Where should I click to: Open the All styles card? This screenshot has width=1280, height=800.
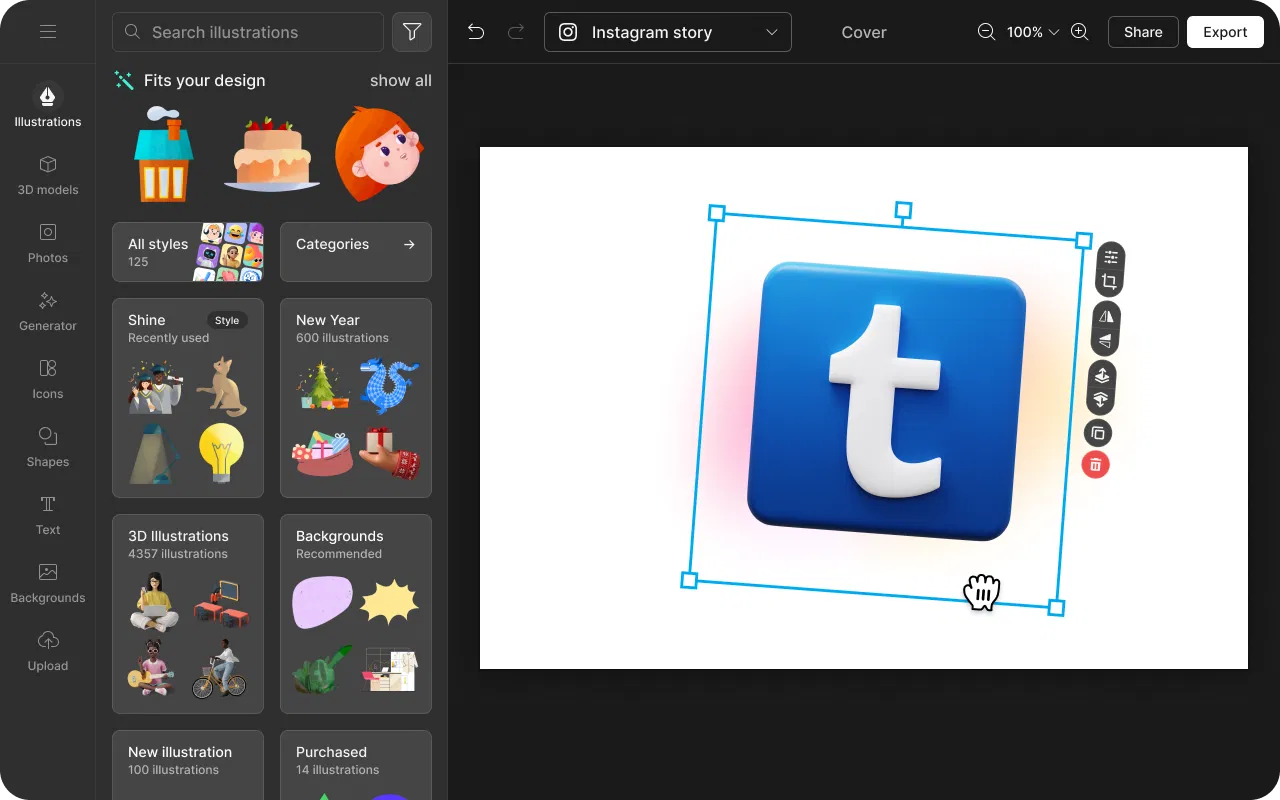tap(188, 252)
